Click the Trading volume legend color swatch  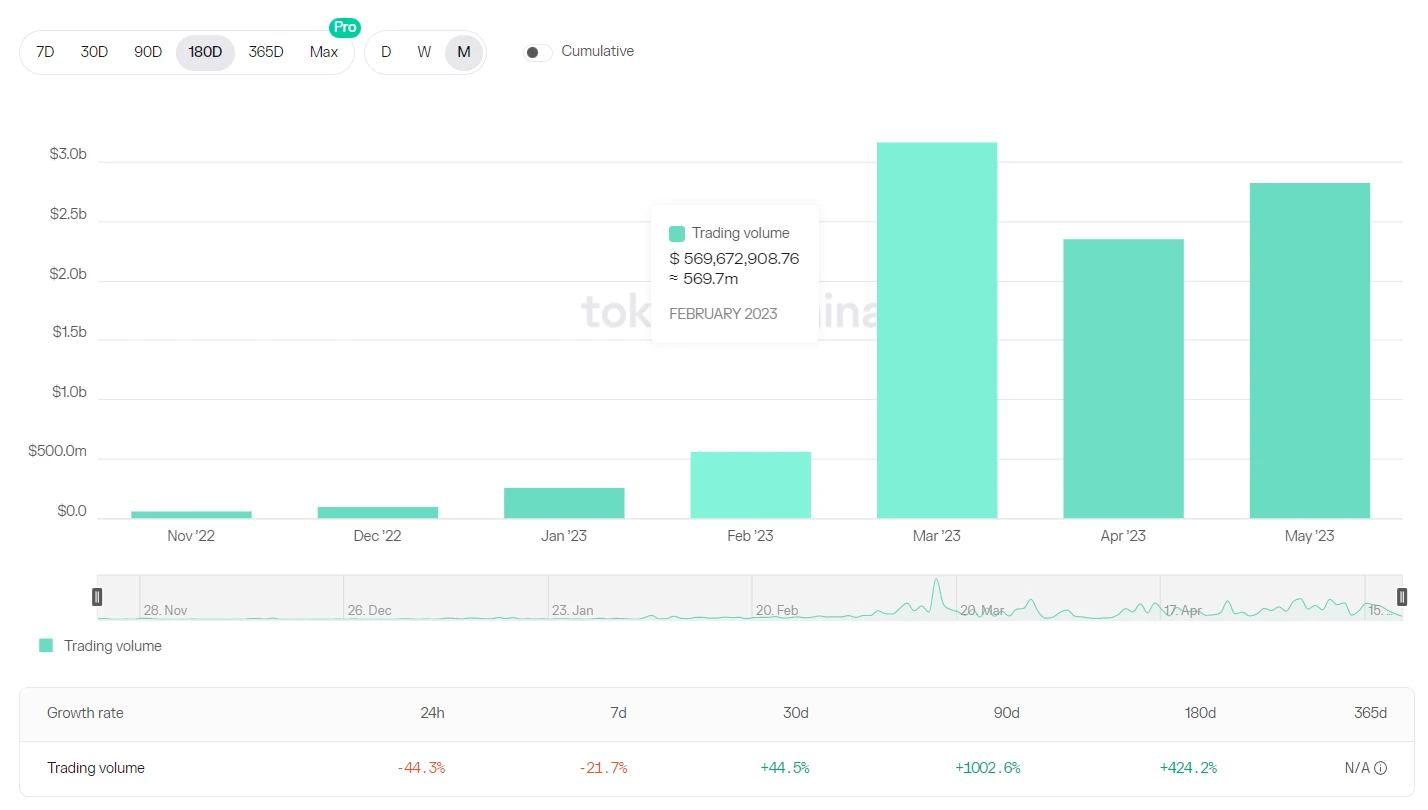(46, 645)
